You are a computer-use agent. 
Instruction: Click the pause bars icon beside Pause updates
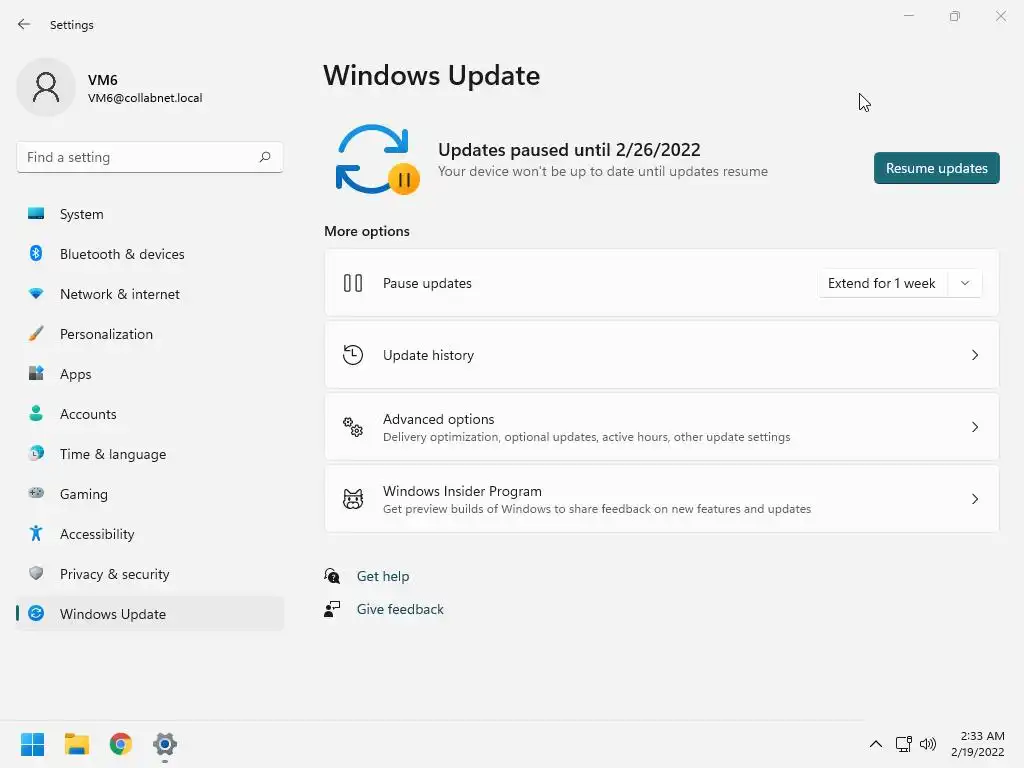pos(353,283)
